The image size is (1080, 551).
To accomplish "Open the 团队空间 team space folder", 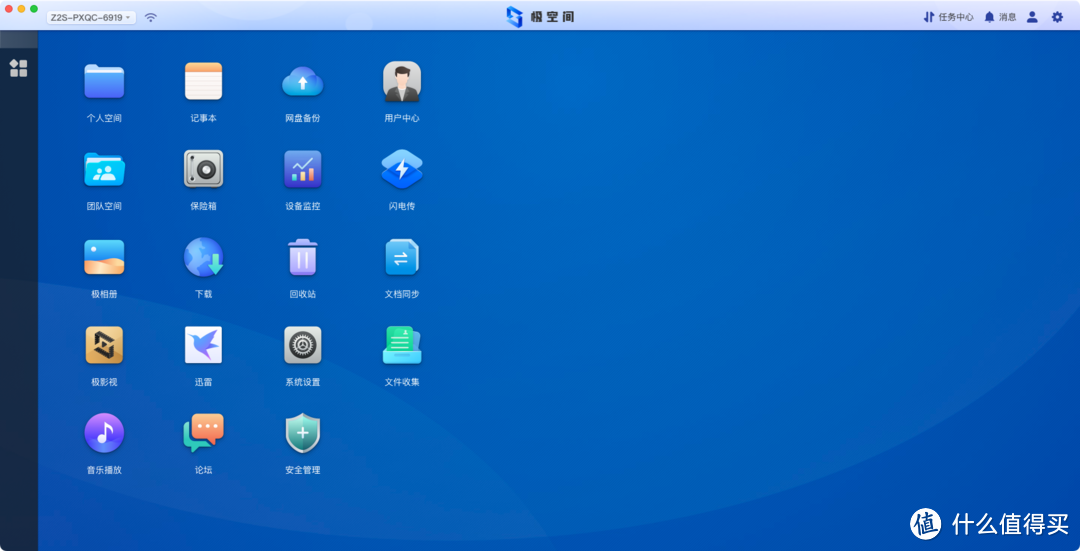I will [104, 169].
